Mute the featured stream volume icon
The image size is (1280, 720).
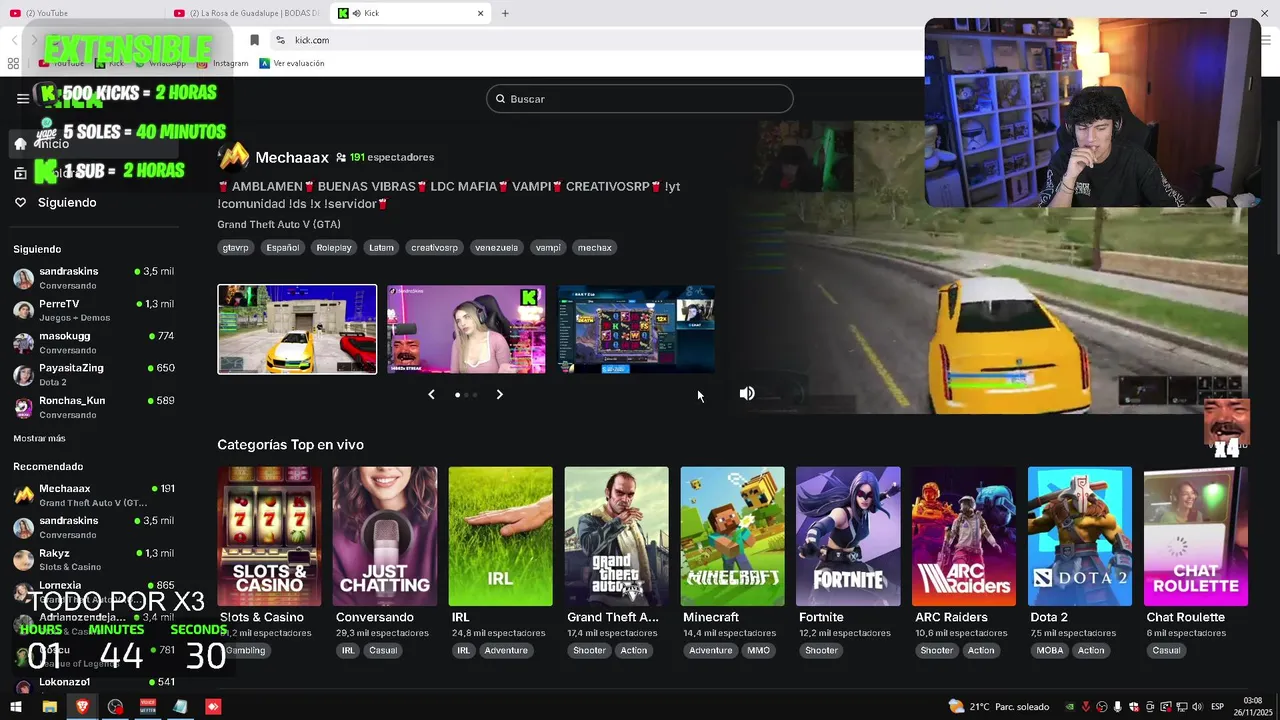click(747, 394)
